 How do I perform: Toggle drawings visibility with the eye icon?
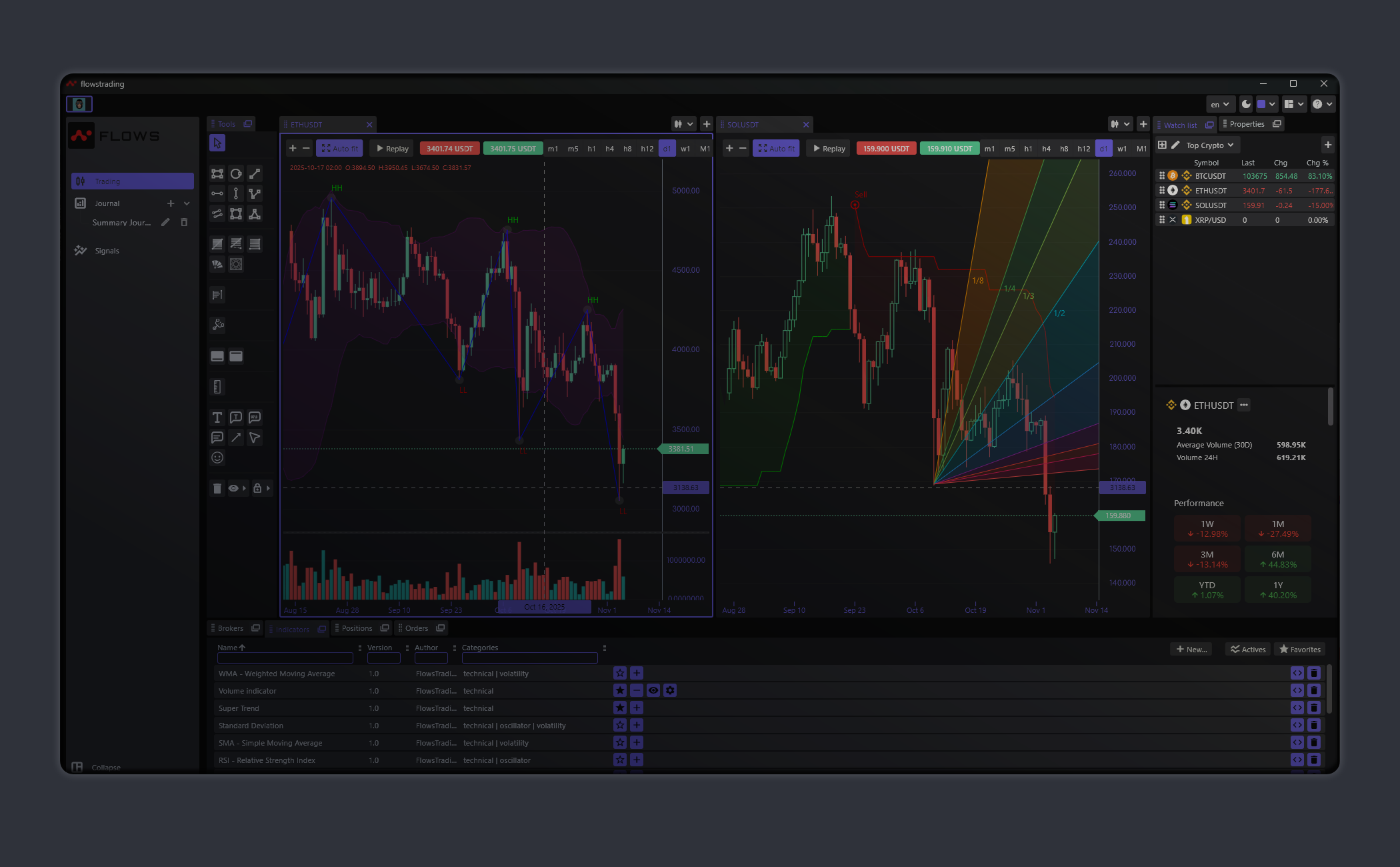pyautogui.click(x=233, y=488)
